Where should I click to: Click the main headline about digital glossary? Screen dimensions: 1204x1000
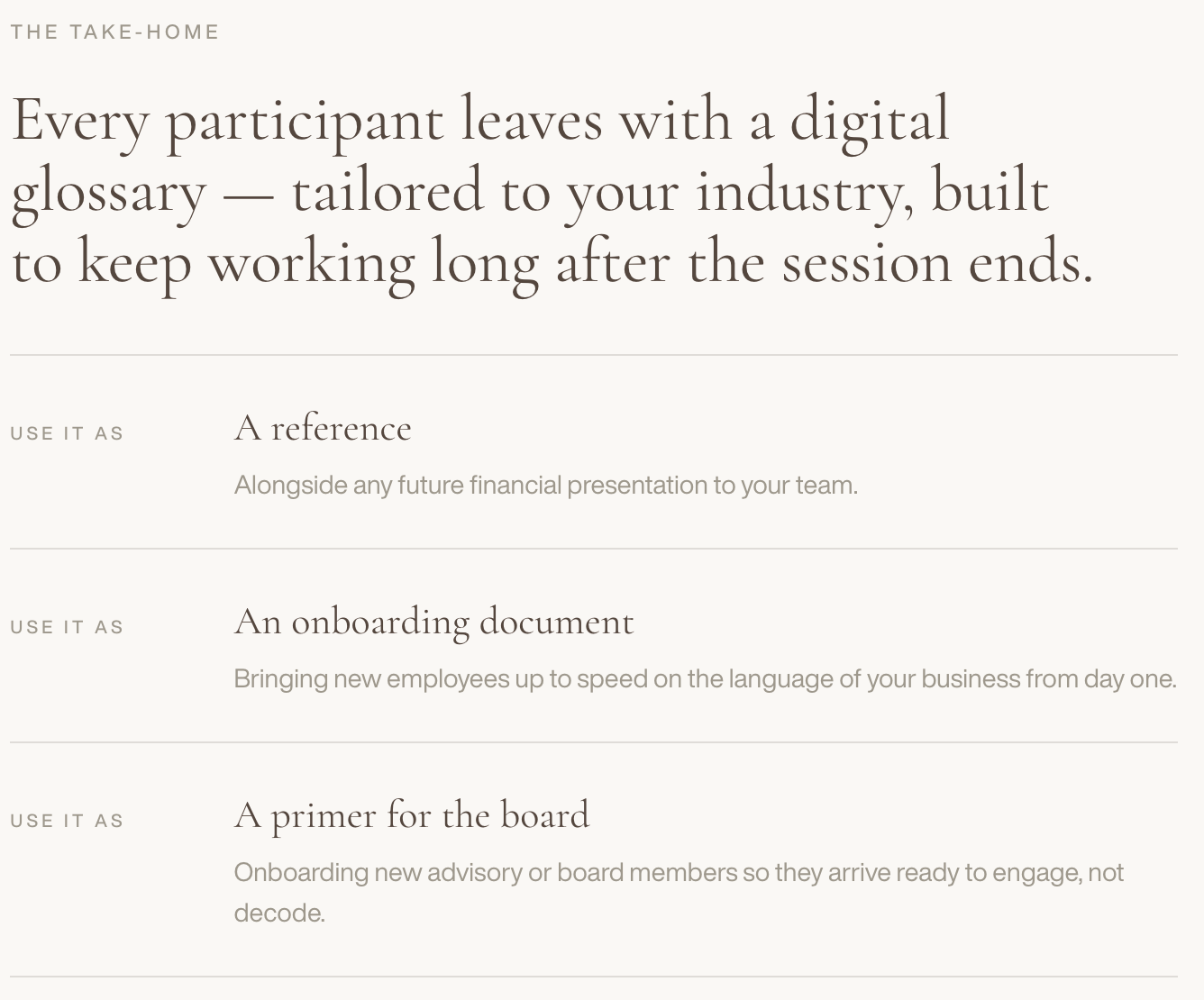(552, 191)
